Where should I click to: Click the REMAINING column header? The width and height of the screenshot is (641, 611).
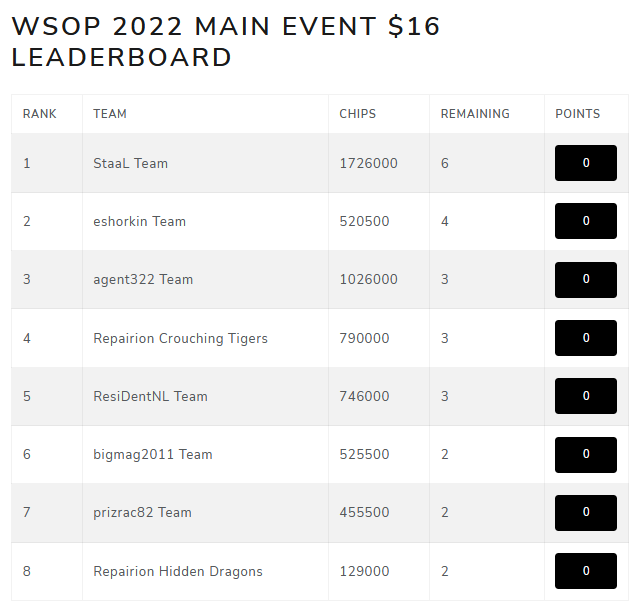tap(475, 114)
